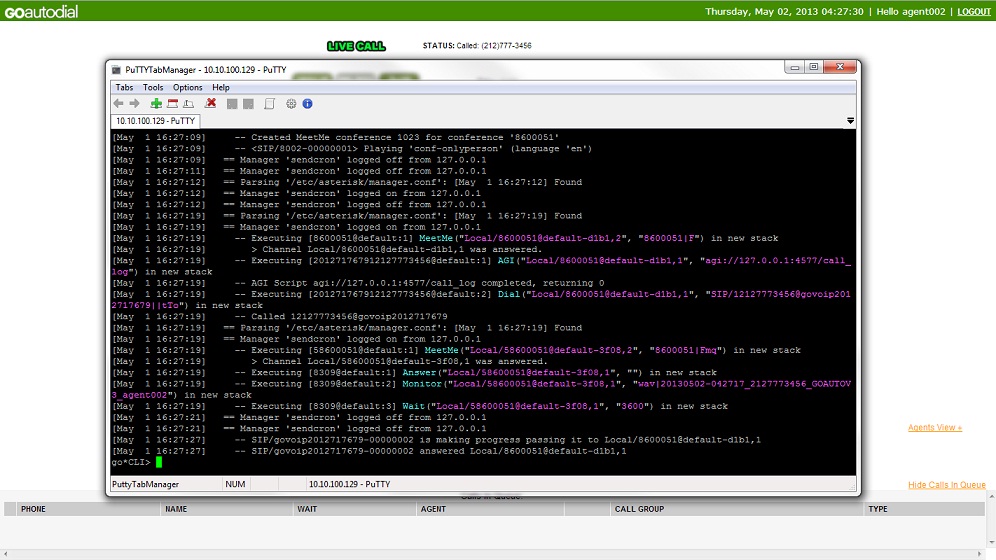Screen dimensions: 996x560
Task: Click 'AGI Script ... completed, returning 0' log line
Action: click(358, 283)
